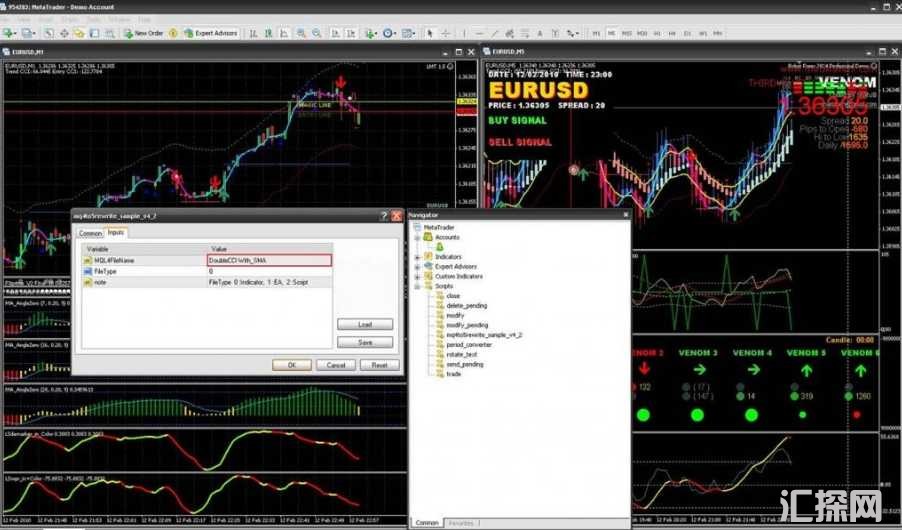The height and width of the screenshot is (530, 902).
Task: Select the period_converter script
Action: point(468,345)
